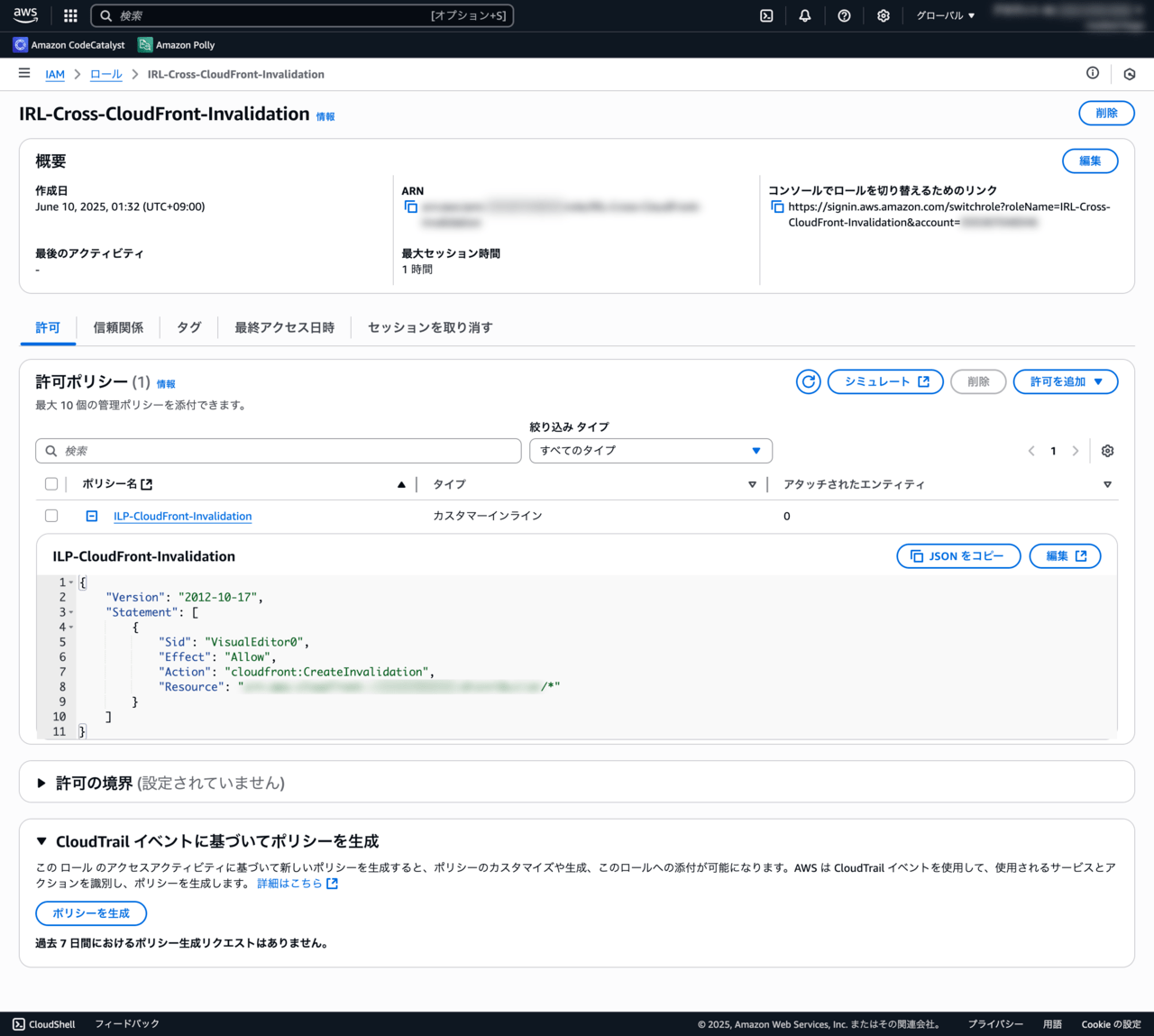Viewport: 1154px width, 1036px height.
Task: Open プライバシー footer link
Action: pos(995,1024)
